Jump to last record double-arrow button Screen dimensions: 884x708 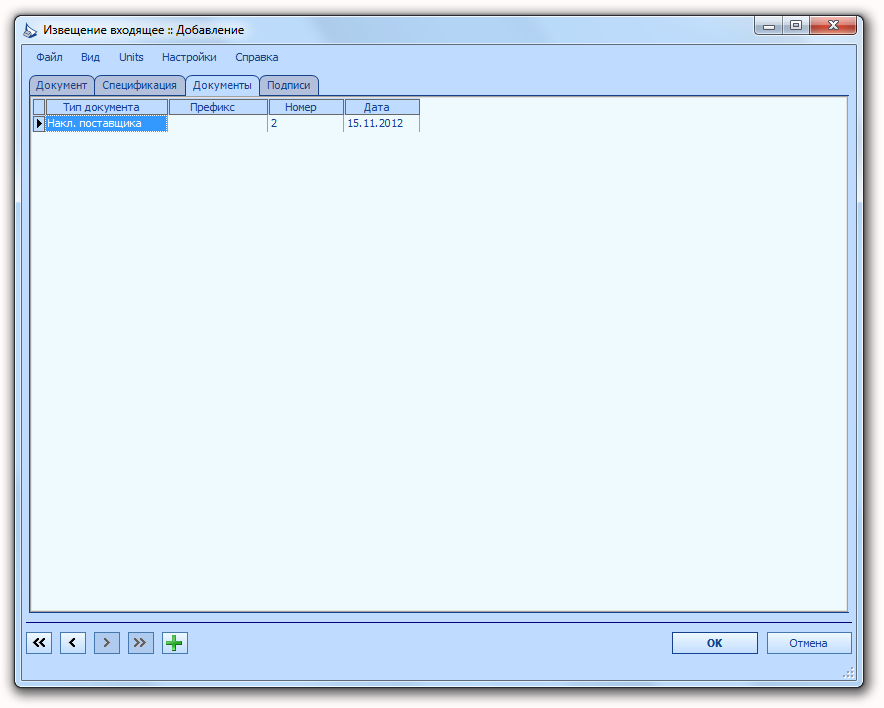click(140, 643)
